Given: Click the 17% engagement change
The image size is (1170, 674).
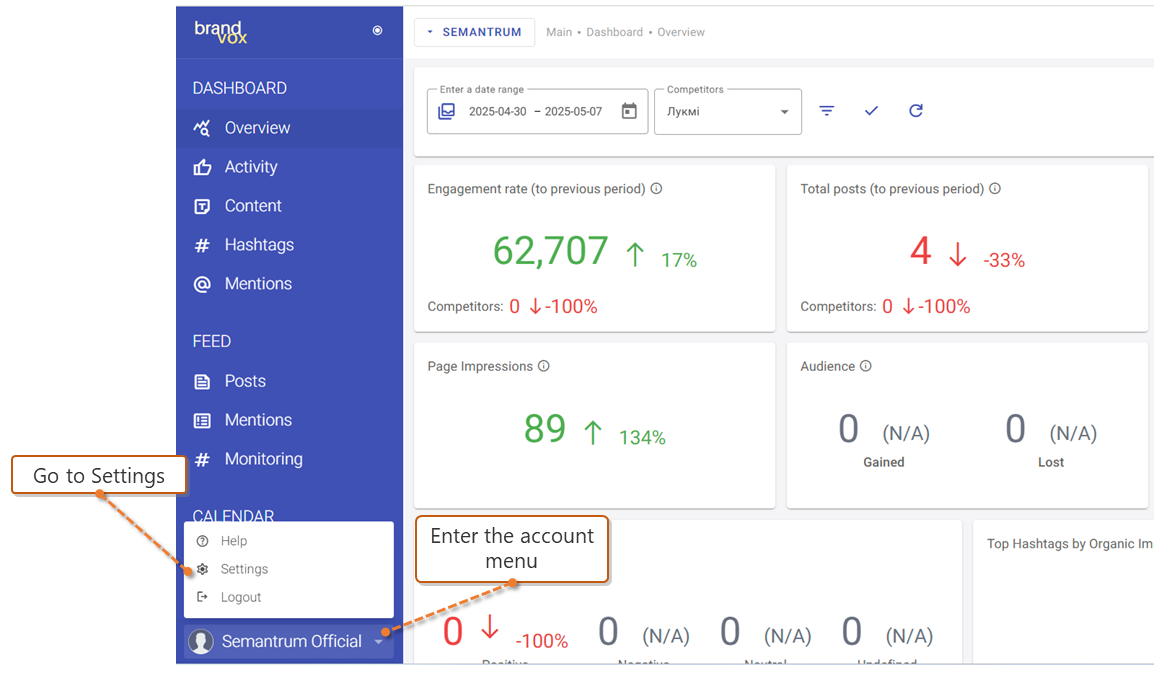Looking at the screenshot, I should 679,260.
